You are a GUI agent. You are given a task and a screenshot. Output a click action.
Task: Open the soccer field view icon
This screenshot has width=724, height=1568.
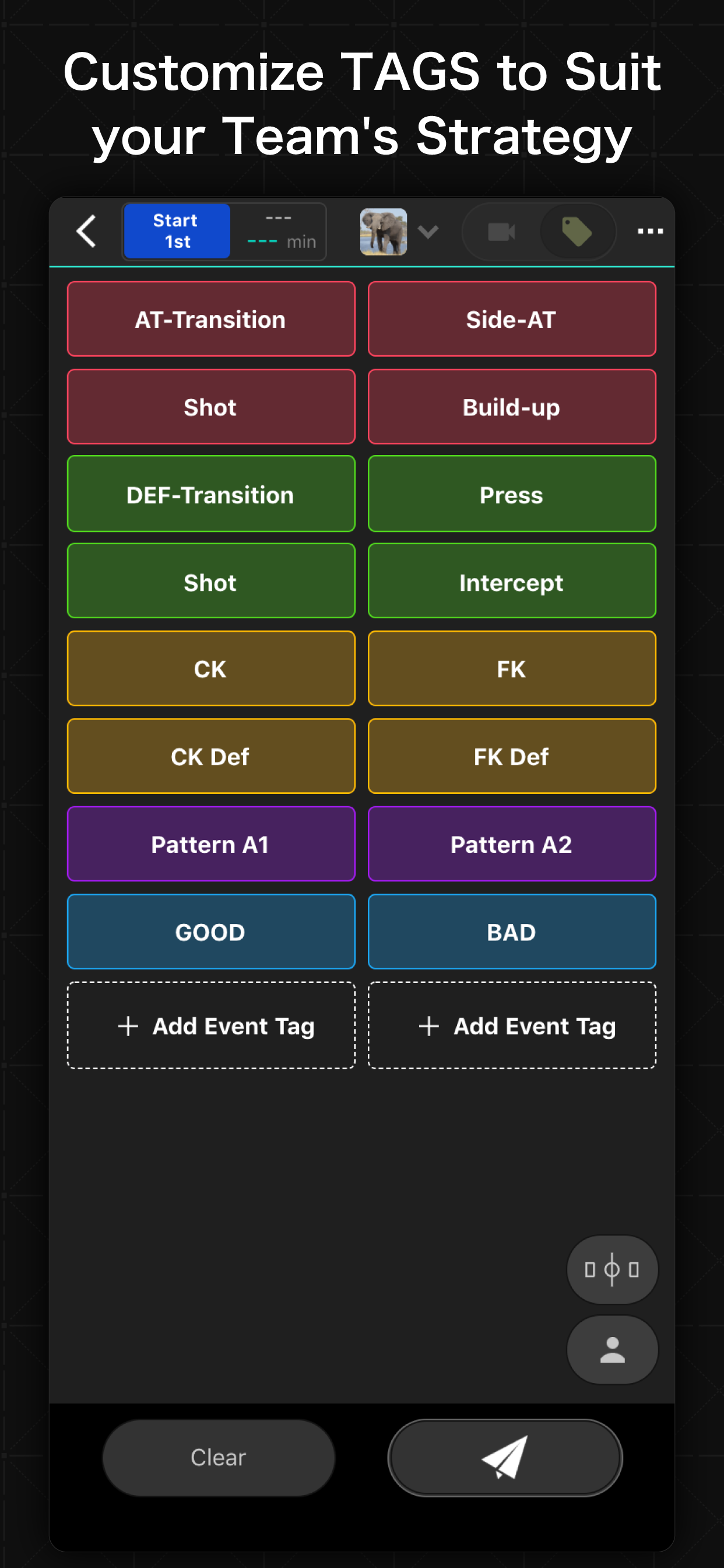coord(611,1269)
